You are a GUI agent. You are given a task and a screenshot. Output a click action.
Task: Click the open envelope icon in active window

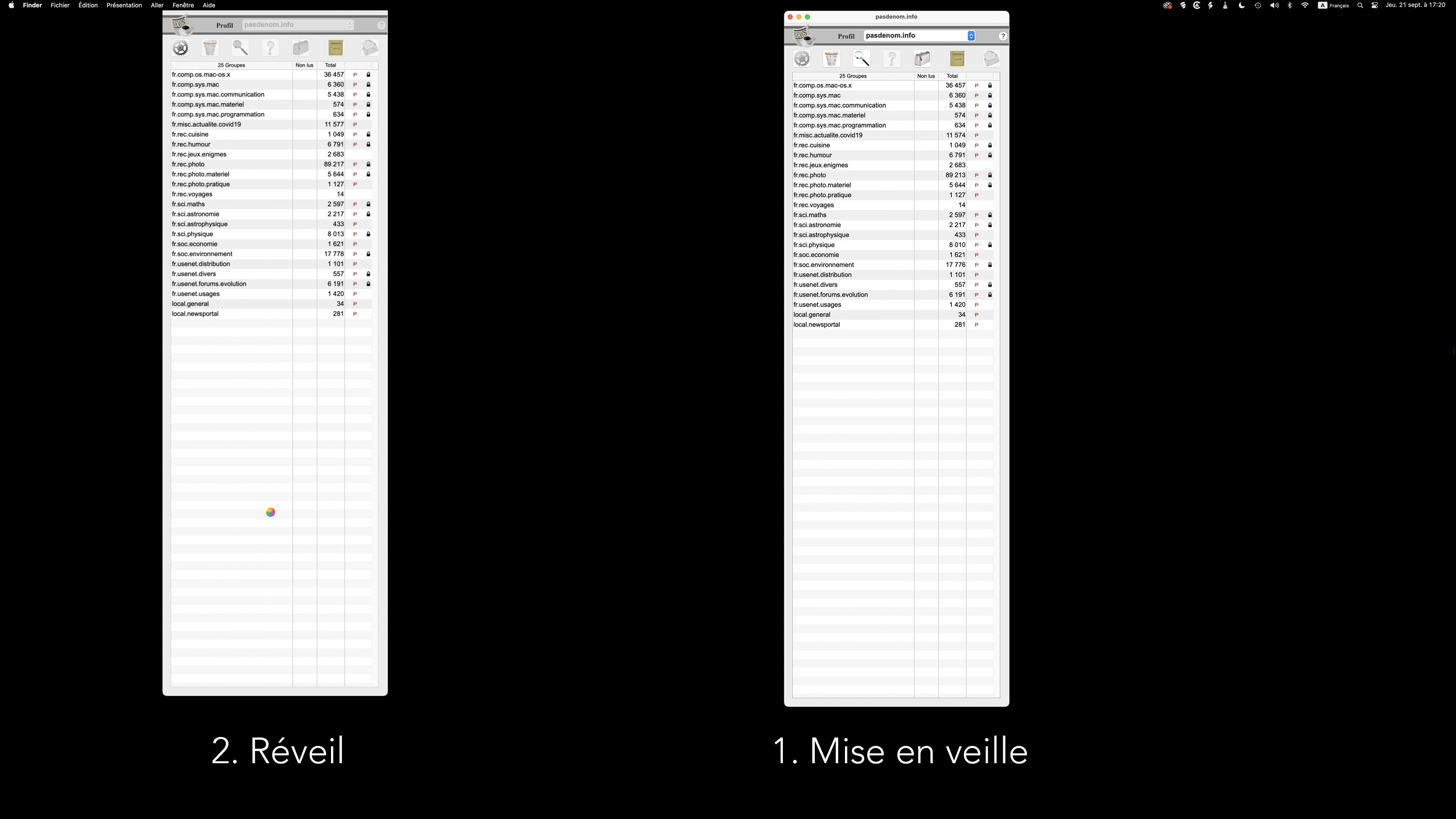pos(991,59)
